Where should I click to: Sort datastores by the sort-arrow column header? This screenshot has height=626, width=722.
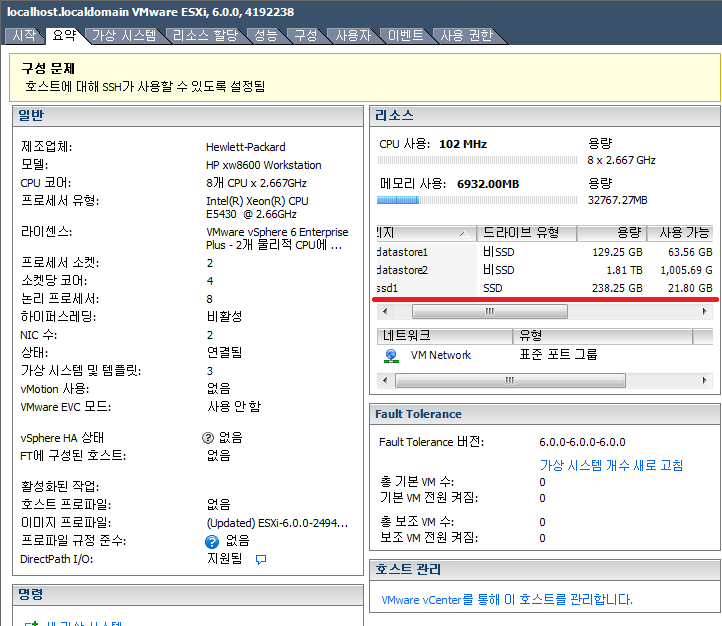point(426,233)
